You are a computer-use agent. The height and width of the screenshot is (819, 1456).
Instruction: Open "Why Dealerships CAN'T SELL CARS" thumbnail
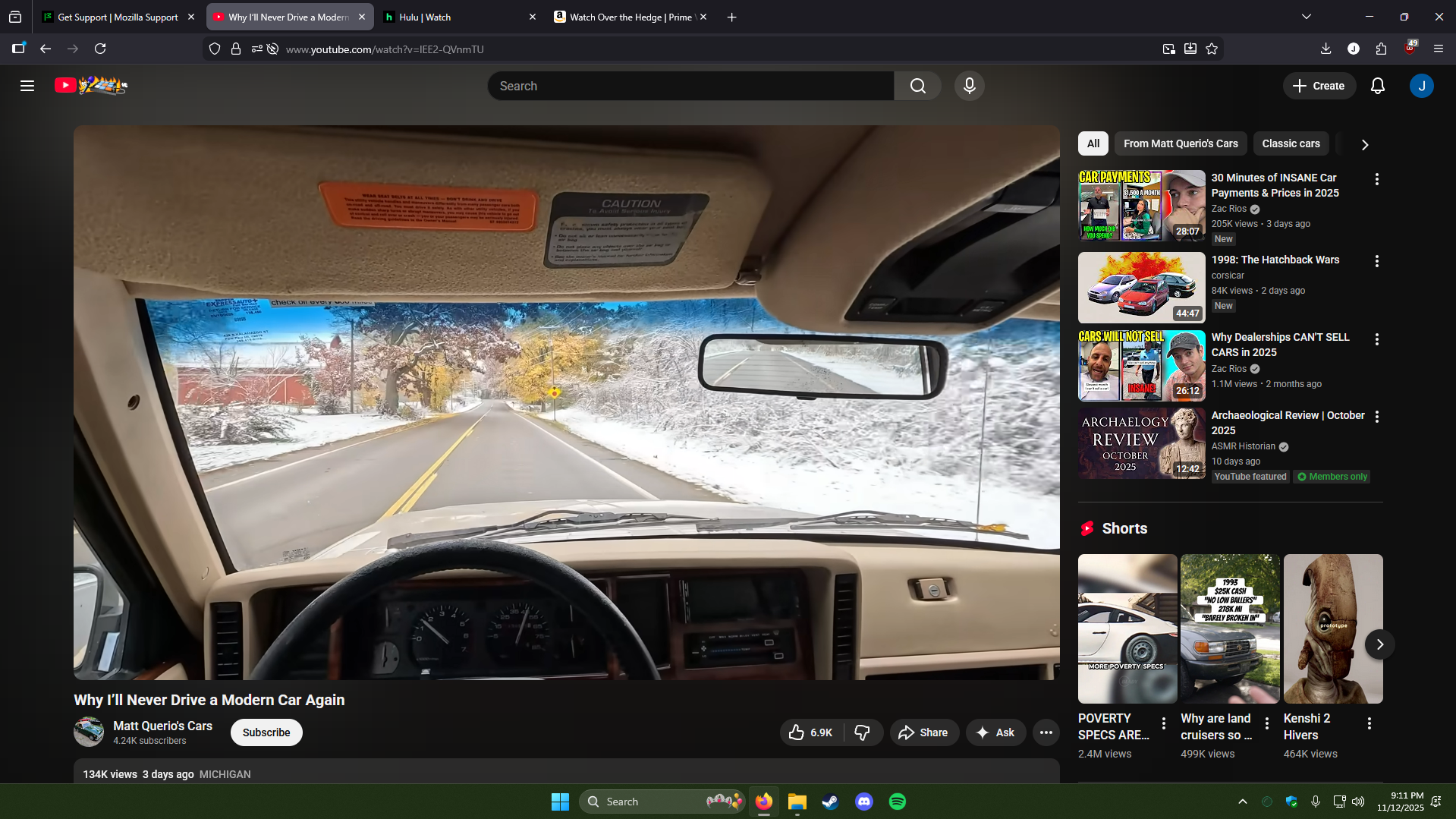pyautogui.click(x=1141, y=366)
